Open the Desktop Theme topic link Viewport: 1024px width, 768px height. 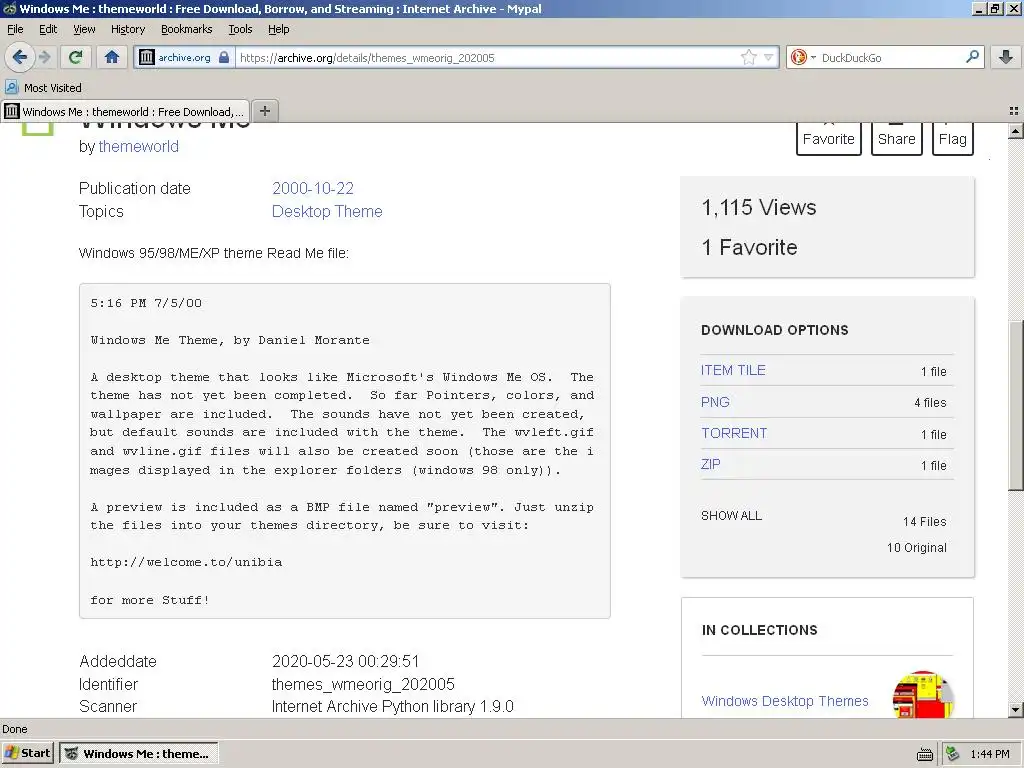(327, 211)
